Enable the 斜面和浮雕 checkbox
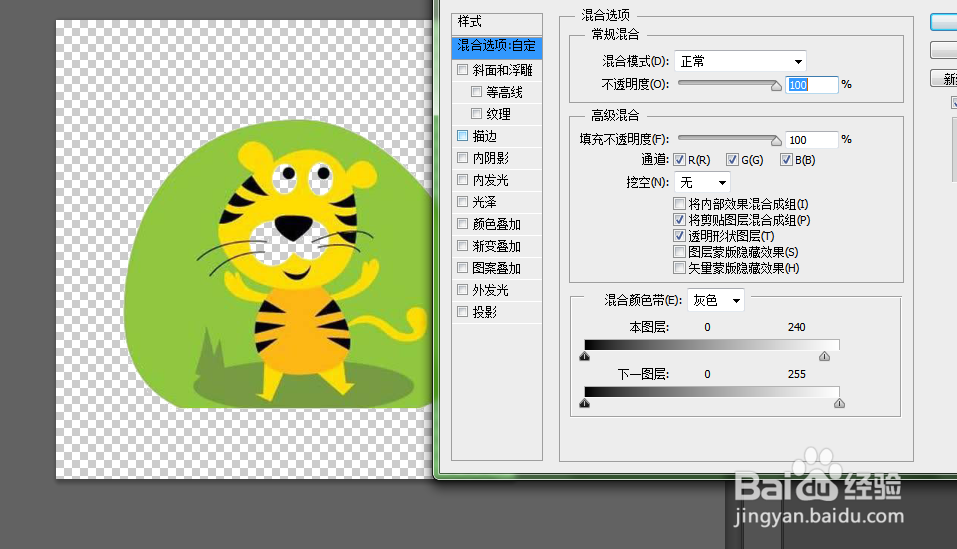The image size is (957, 549). pyautogui.click(x=463, y=70)
